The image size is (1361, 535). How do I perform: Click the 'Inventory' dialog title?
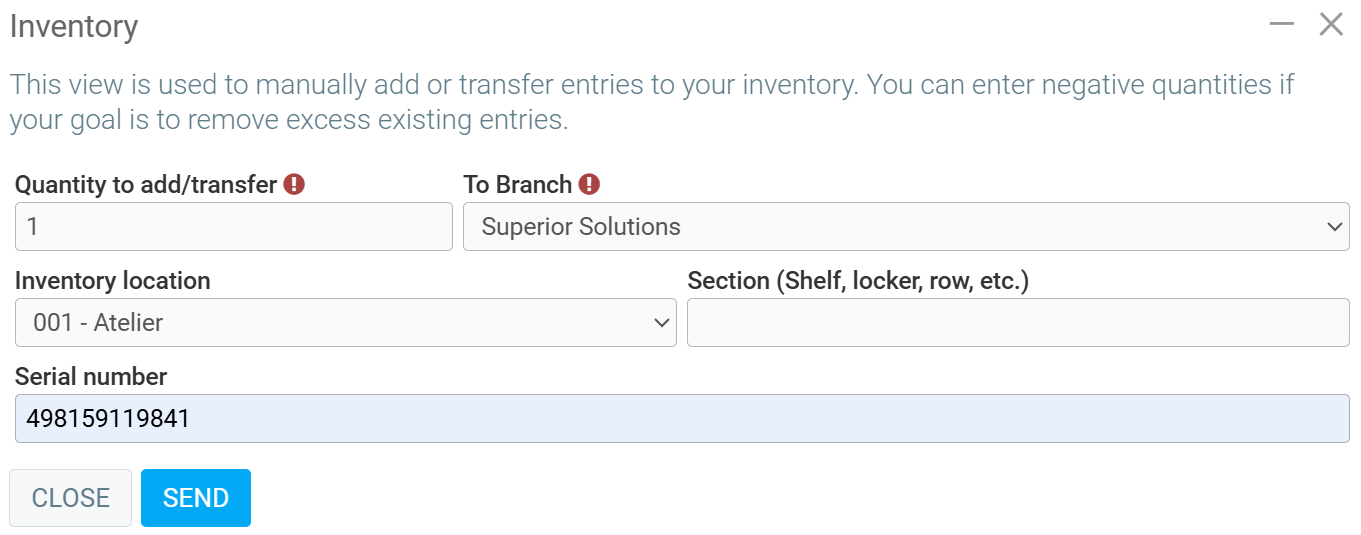tap(74, 27)
